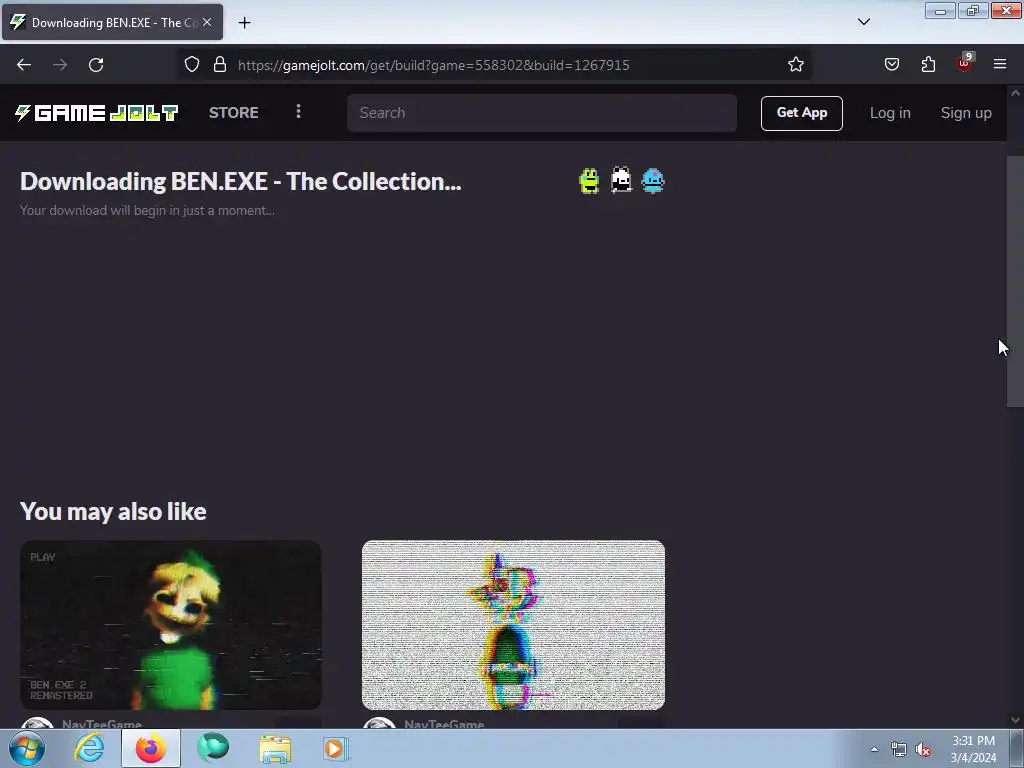
Task: Click the 'Downloading BEN.EXE - The Collection...' heading
Action: 241,182
